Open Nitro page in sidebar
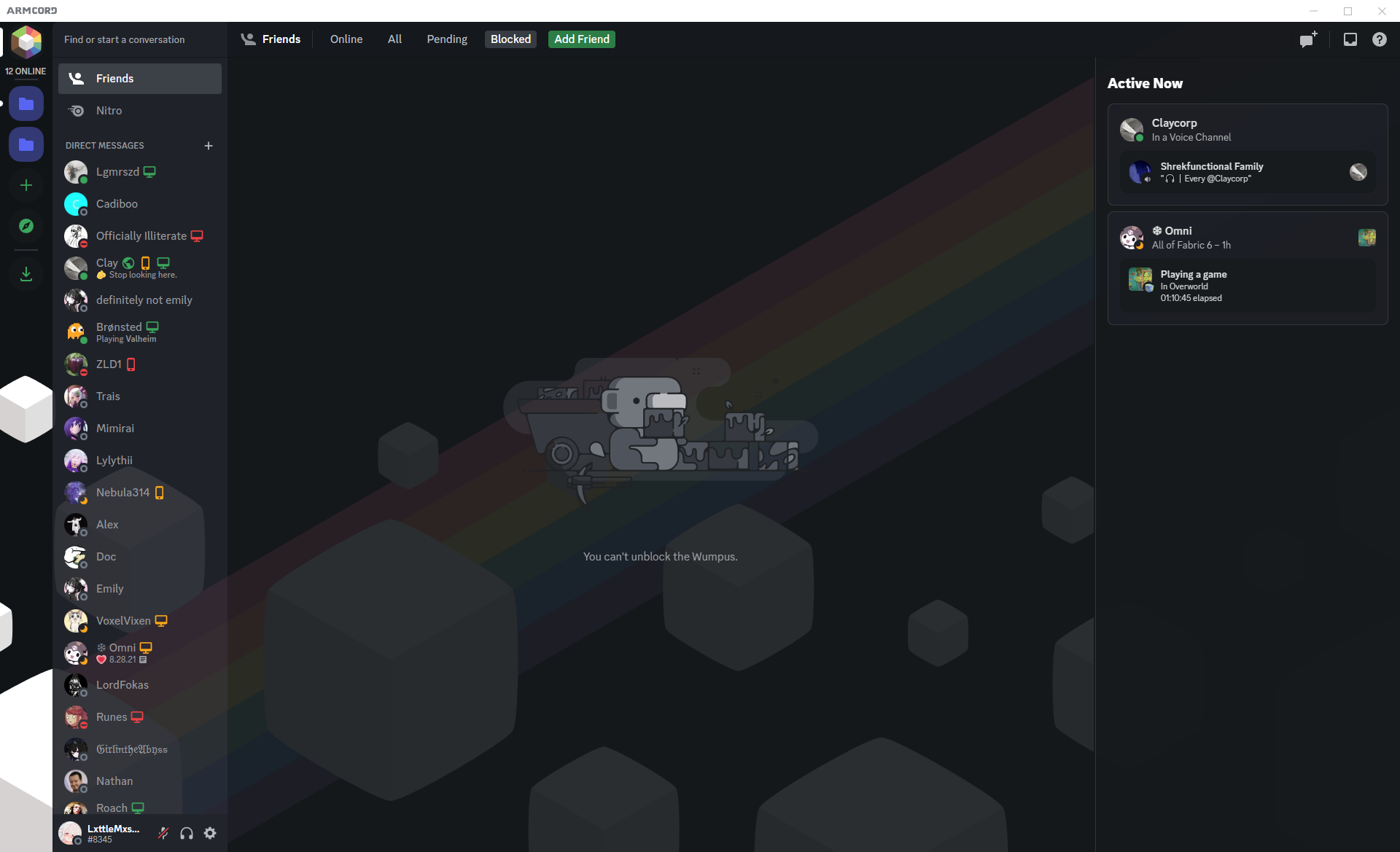 coord(109,111)
